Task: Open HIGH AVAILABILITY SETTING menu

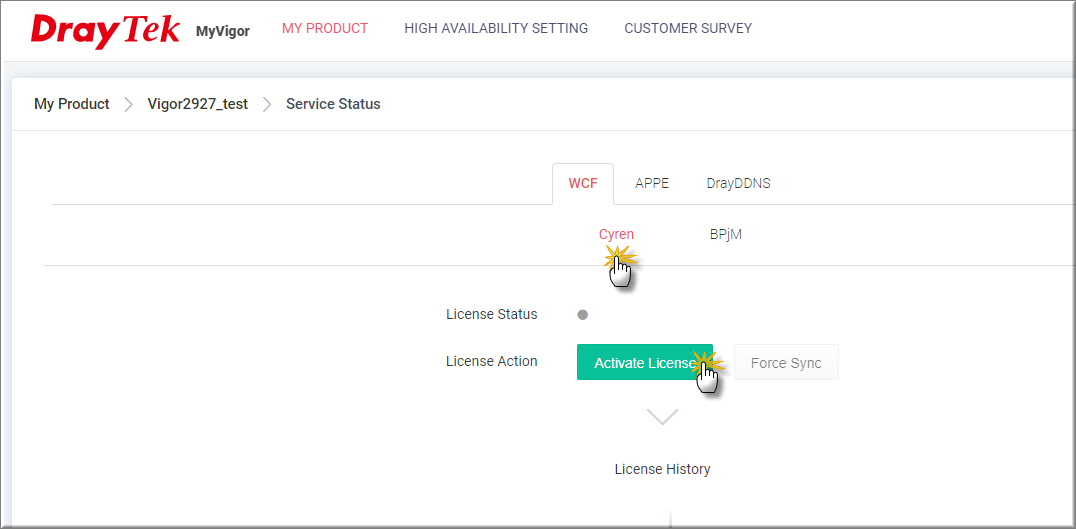Action: click(496, 28)
